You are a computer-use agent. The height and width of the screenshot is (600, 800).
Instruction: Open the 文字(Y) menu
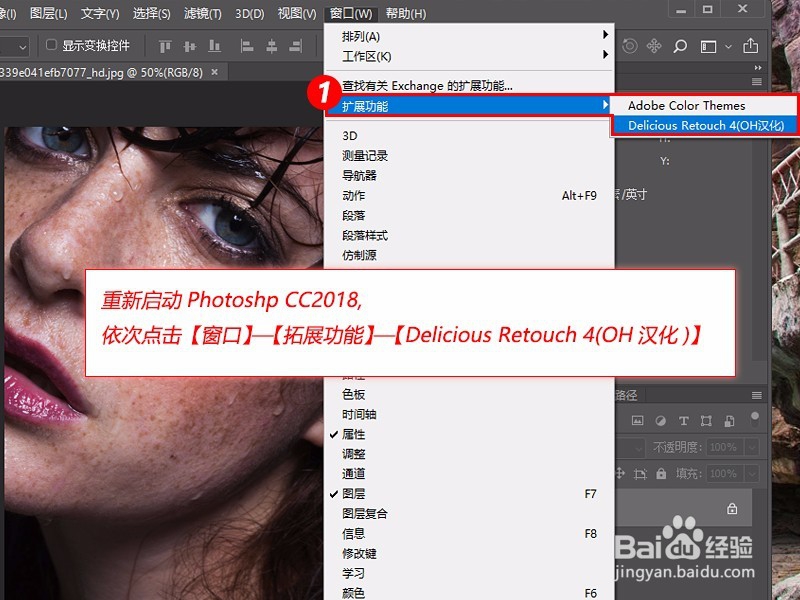pos(100,13)
